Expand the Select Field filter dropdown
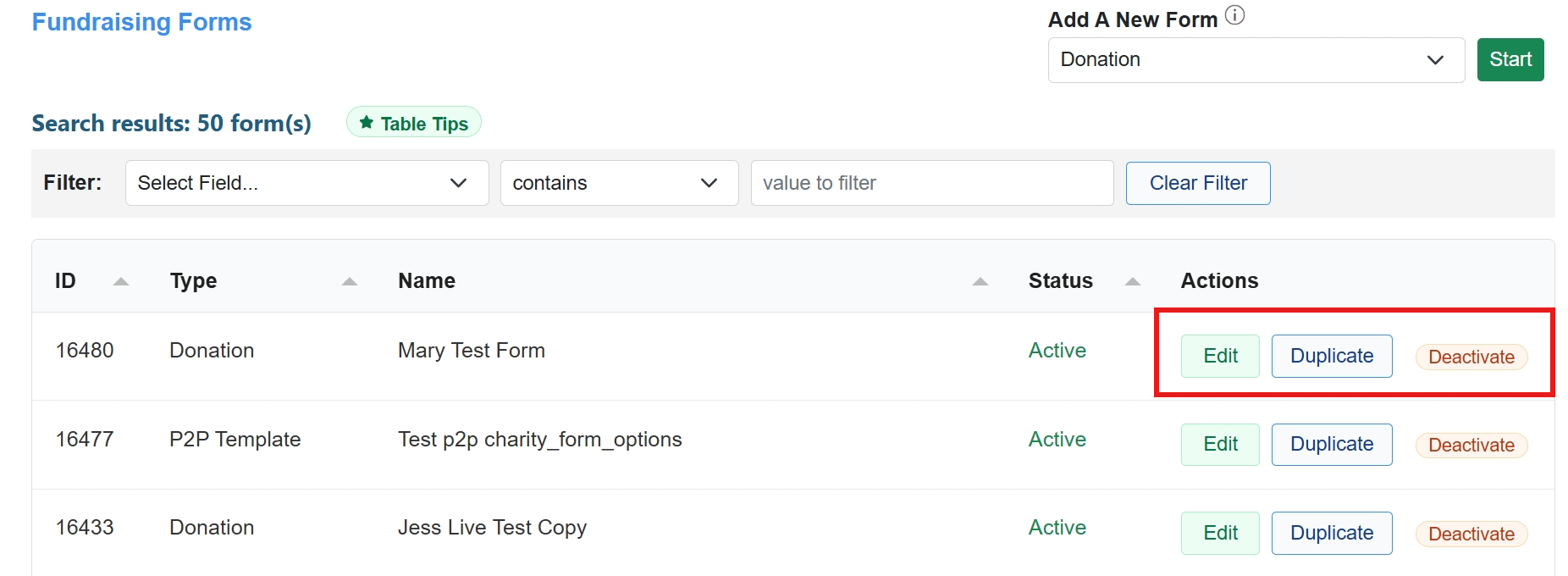 tap(306, 183)
